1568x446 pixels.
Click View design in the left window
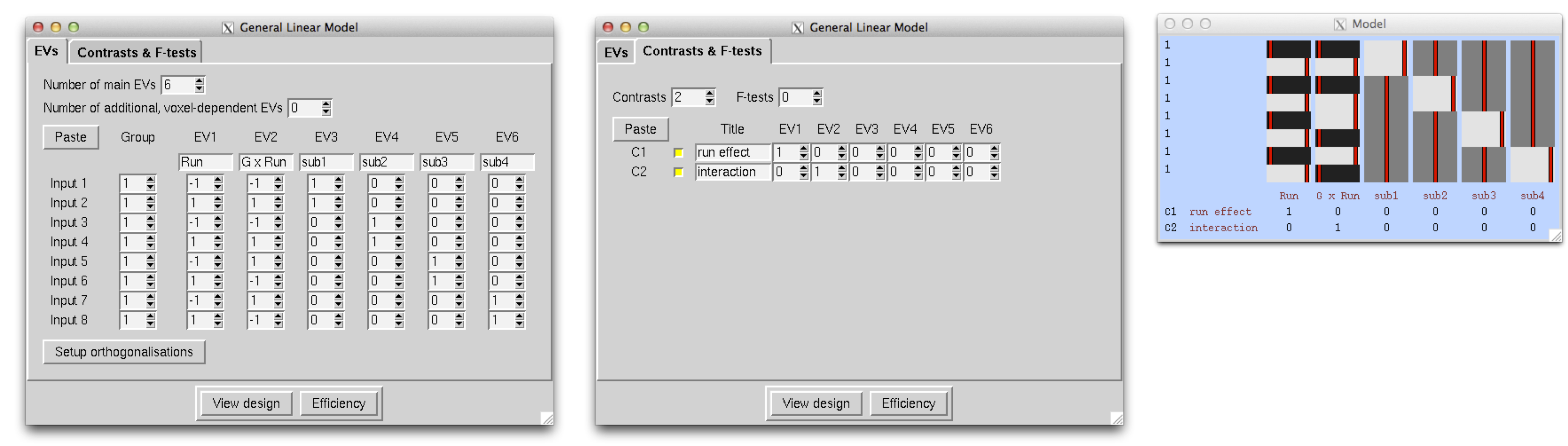click(246, 403)
